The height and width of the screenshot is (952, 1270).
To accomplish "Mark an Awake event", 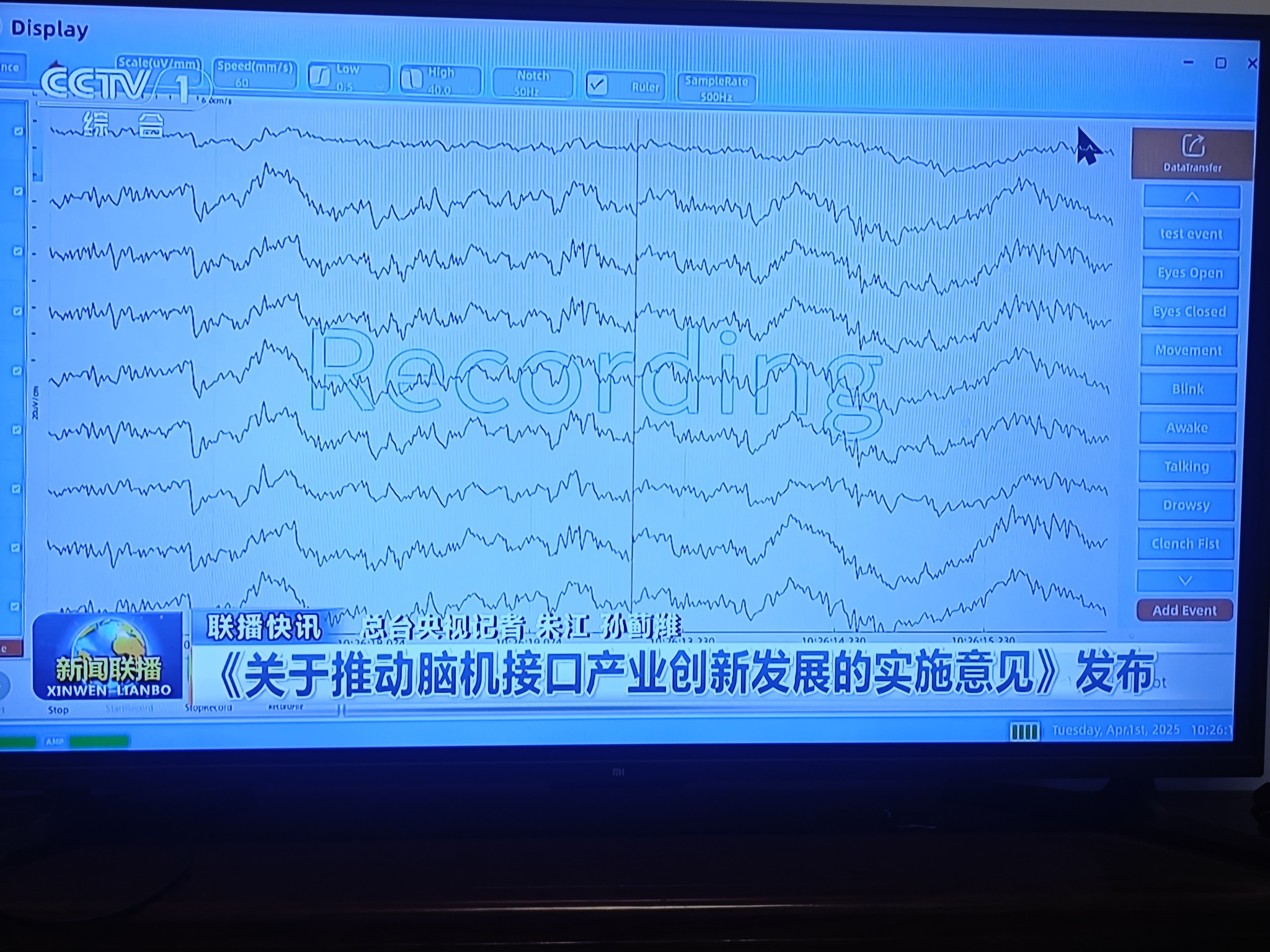I will click(1188, 428).
